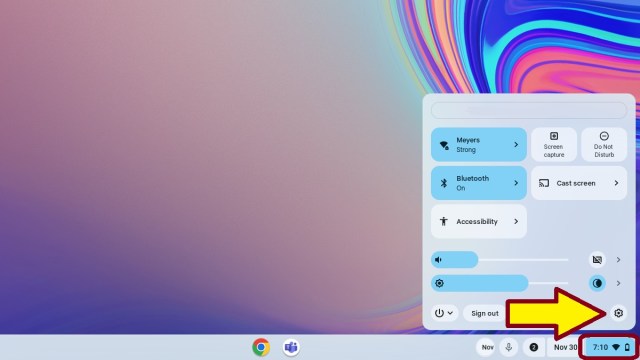Expand Cast screen options chevron
640x360 pixels.
pyautogui.click(x=616, y=183)
